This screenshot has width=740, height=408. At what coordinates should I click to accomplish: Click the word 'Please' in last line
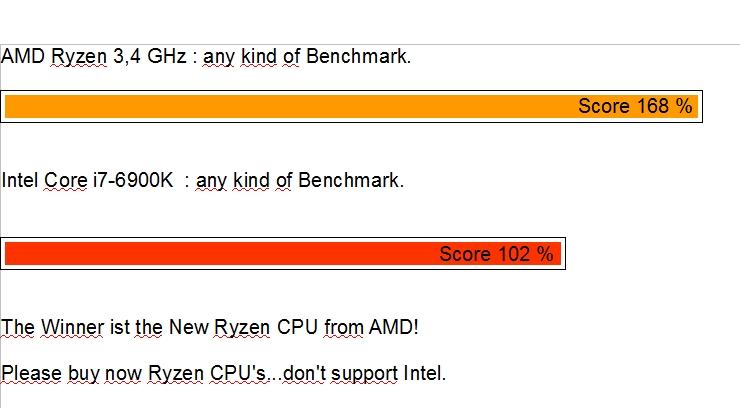click(x=32, y=374)
